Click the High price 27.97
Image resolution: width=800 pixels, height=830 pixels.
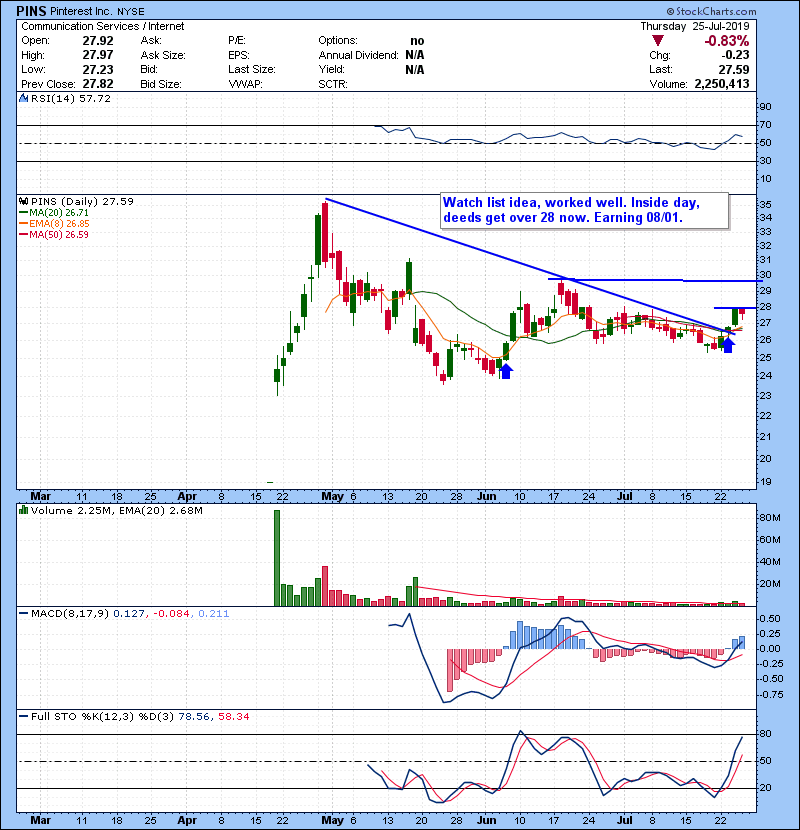(x=97, y=55)
